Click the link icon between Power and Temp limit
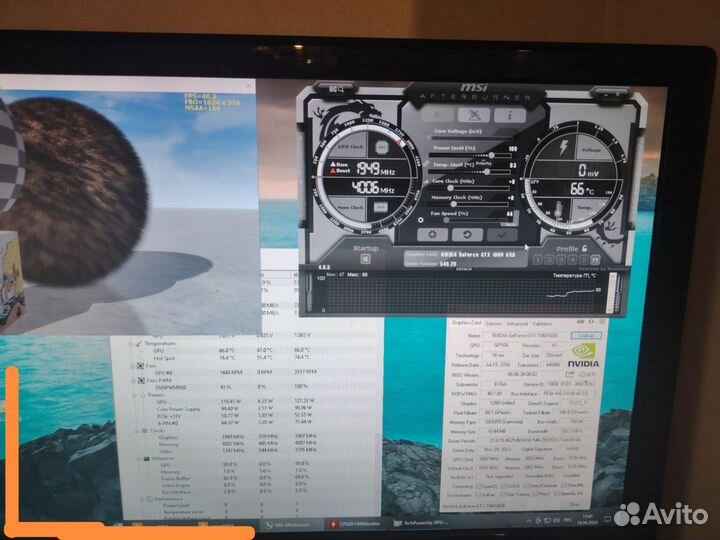The width and height of the screenshot is (720, 540). click(x=426, y=163)
